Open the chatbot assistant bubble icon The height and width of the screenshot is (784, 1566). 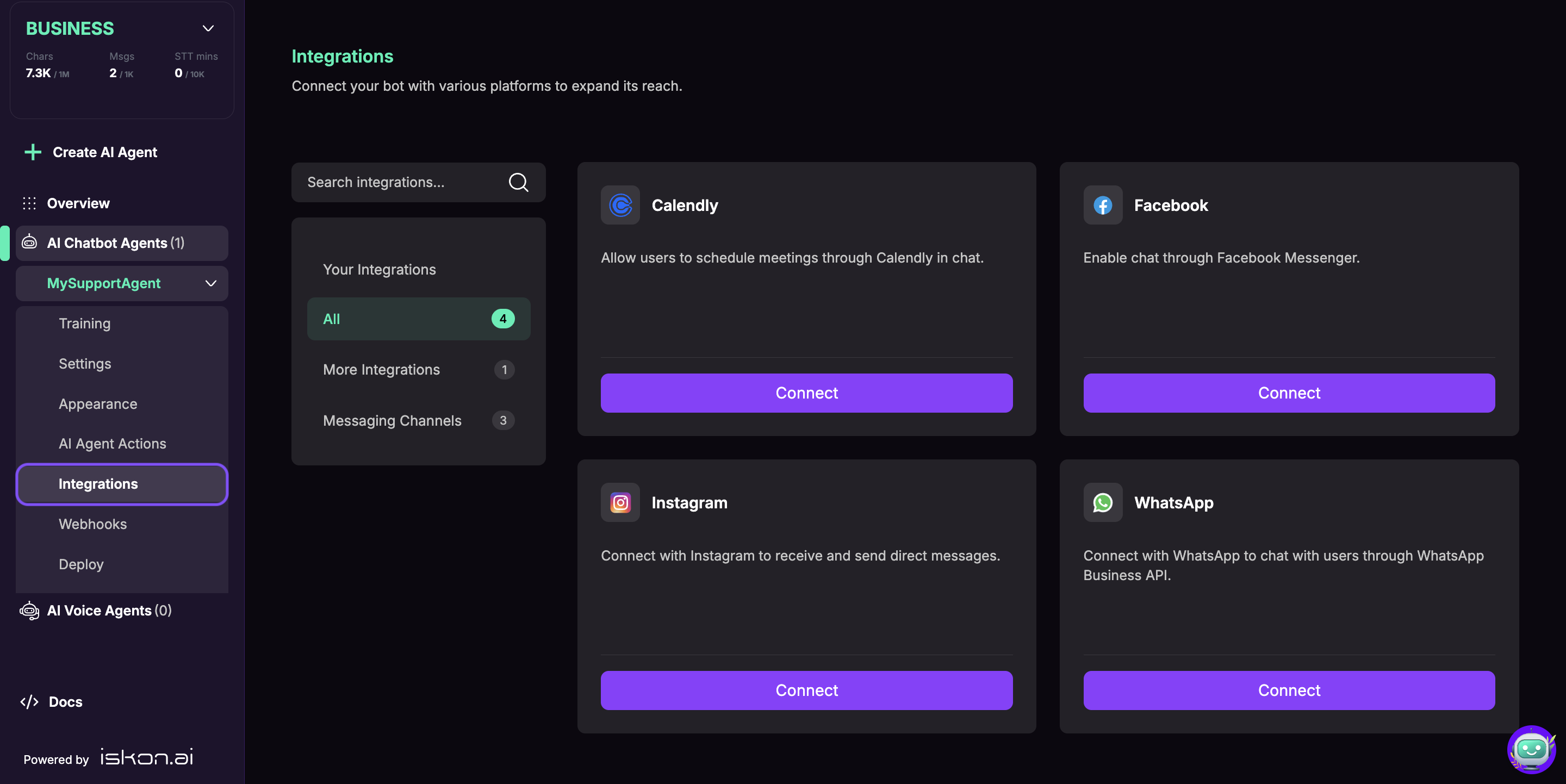1531,749
